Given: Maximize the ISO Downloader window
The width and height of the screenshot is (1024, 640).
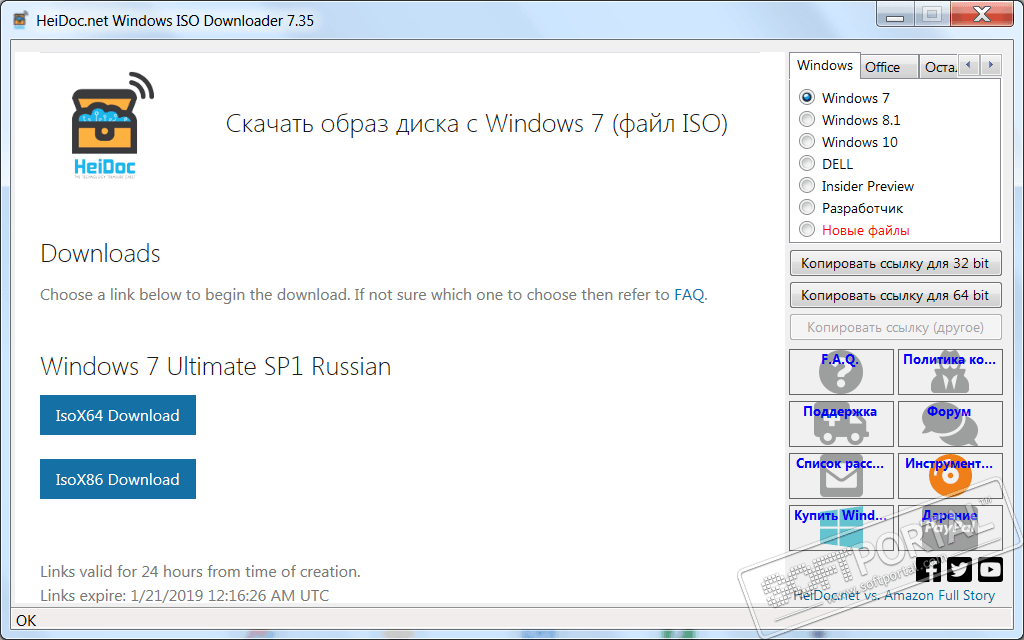Looking at the screenshot, I should click(x=932, y=15).
